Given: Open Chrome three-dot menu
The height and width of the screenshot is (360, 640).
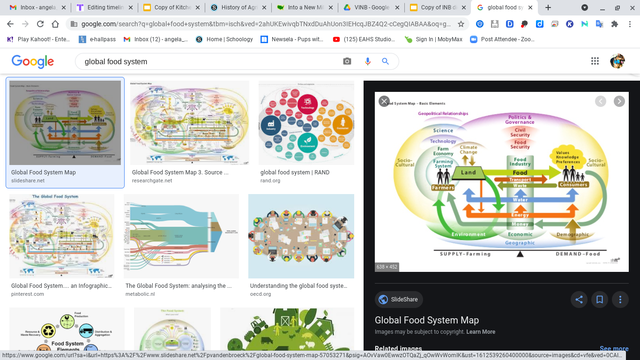Looking at the screenshot, I should pyautogui.click(x=630, y=24).
